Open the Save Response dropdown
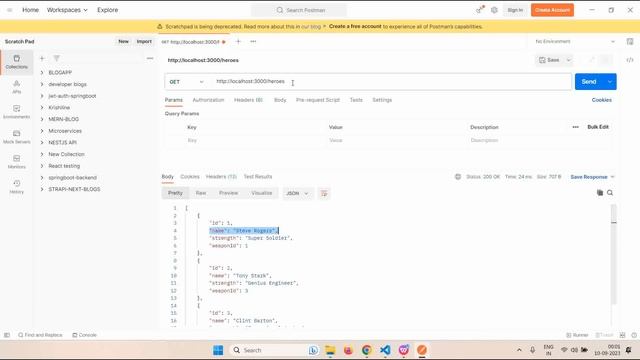 pyautogui.click(x=592, y=177)
